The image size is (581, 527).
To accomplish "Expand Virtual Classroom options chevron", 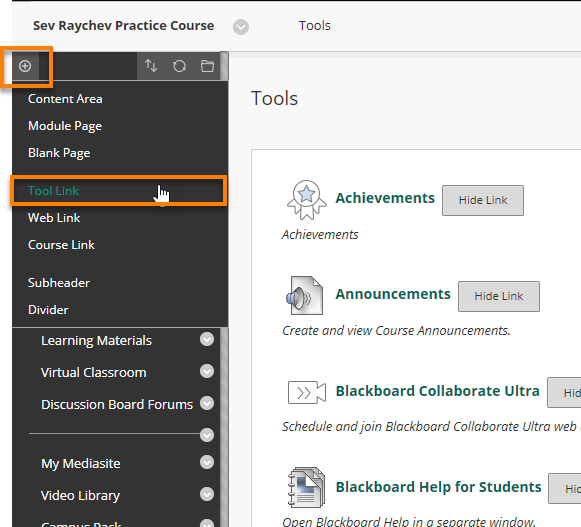I will coord(207,371).
